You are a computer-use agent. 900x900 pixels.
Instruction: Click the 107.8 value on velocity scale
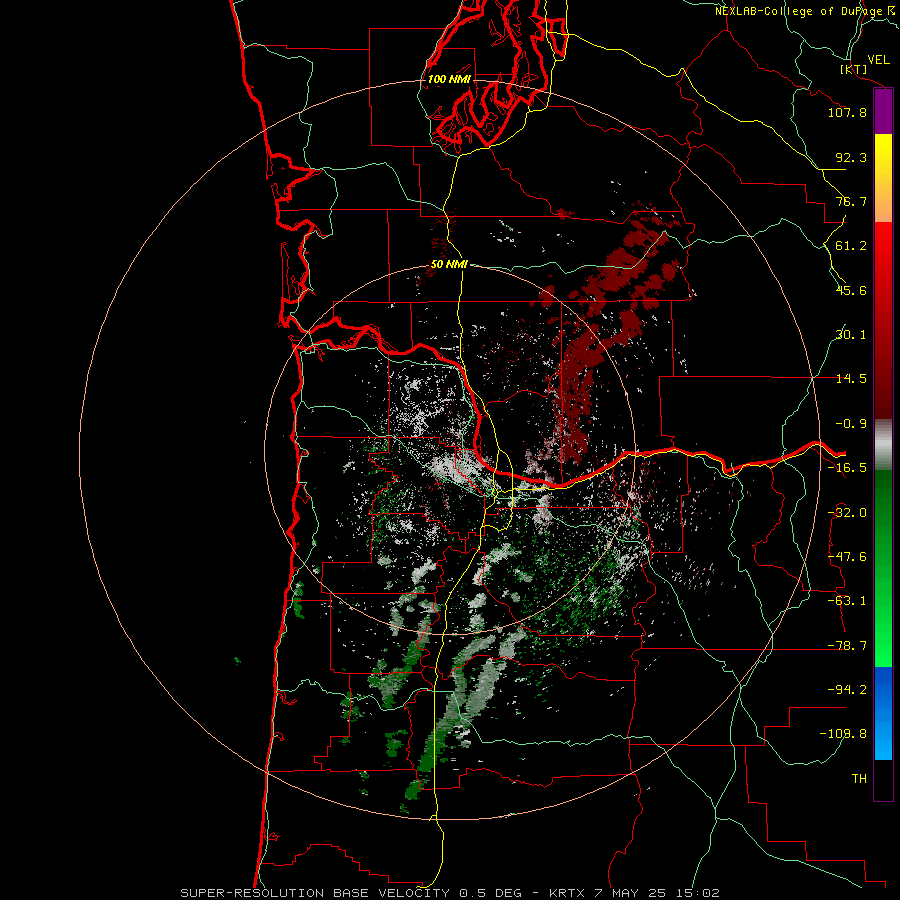847,112
